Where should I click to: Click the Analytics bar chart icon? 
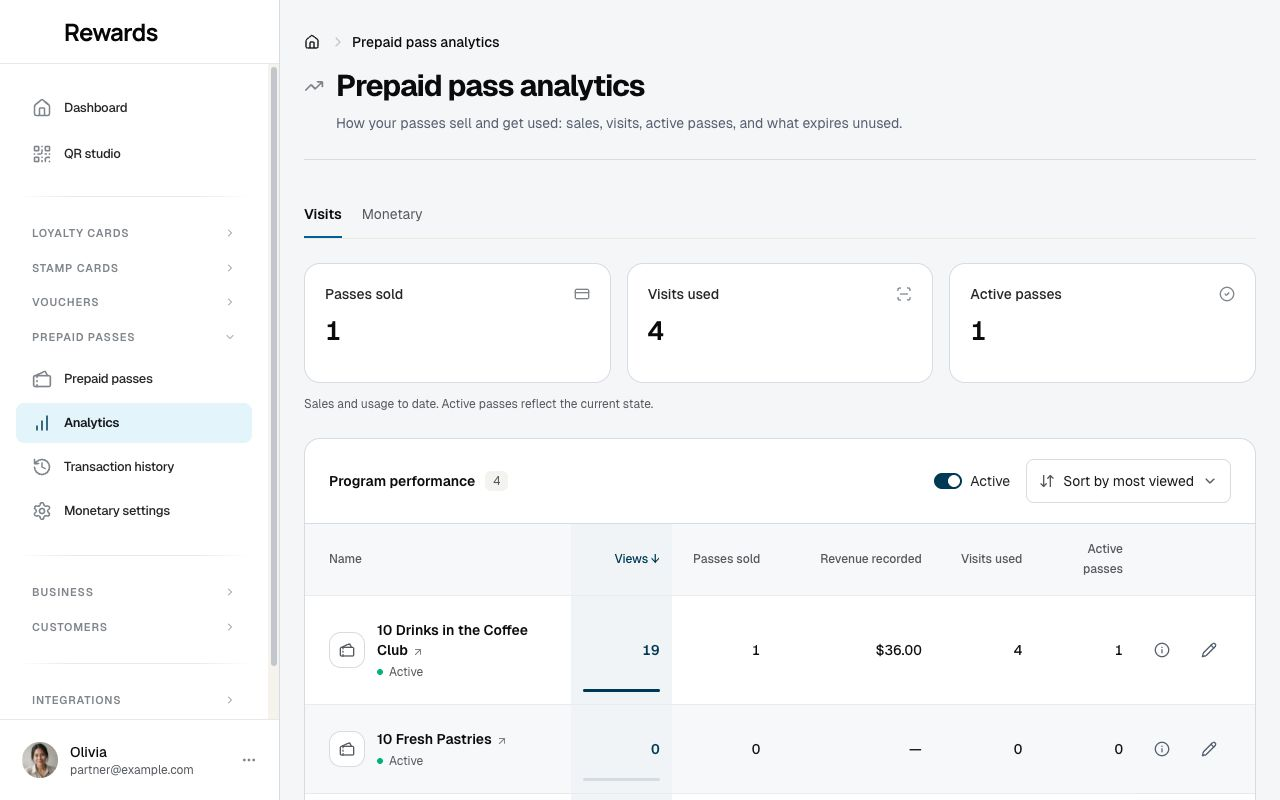click(42, 423)
